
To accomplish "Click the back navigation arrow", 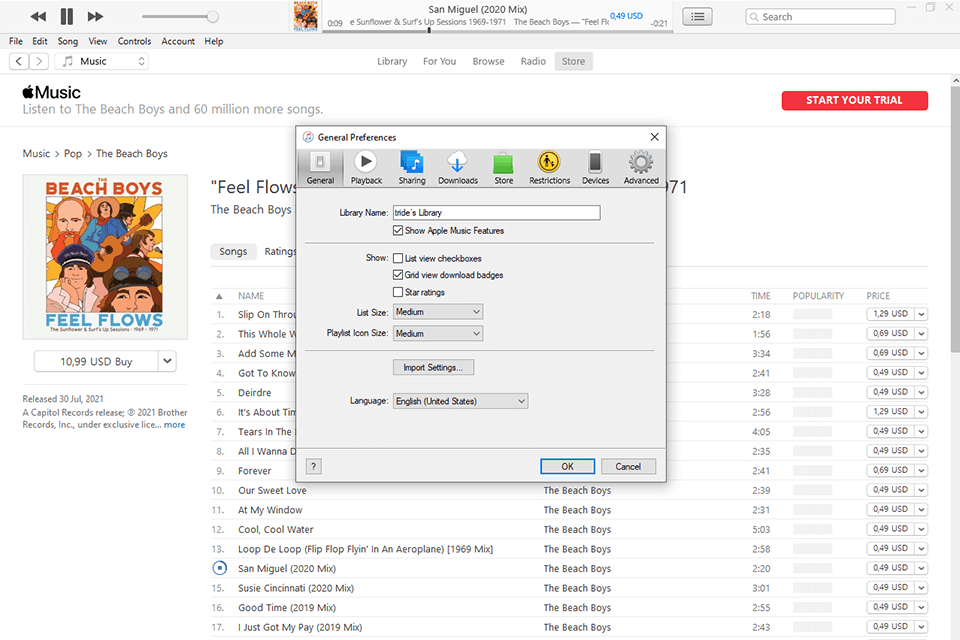I will click(x=19, y=61).
